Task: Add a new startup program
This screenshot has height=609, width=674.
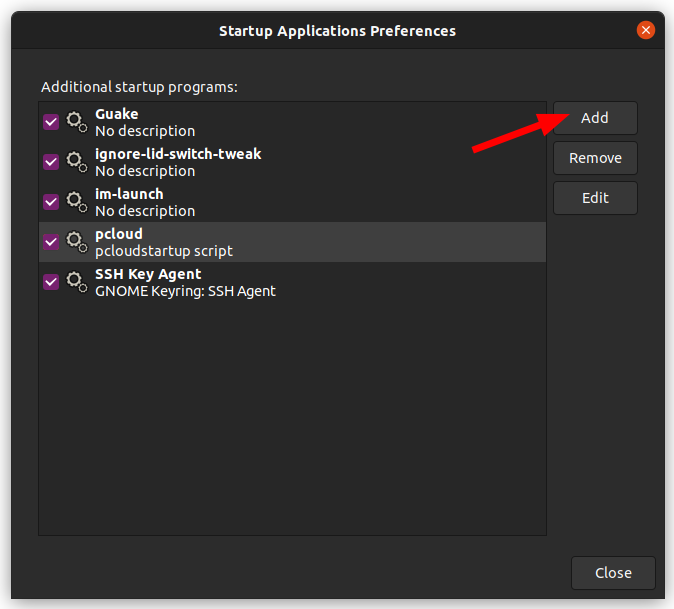Action: pos(595,118)
